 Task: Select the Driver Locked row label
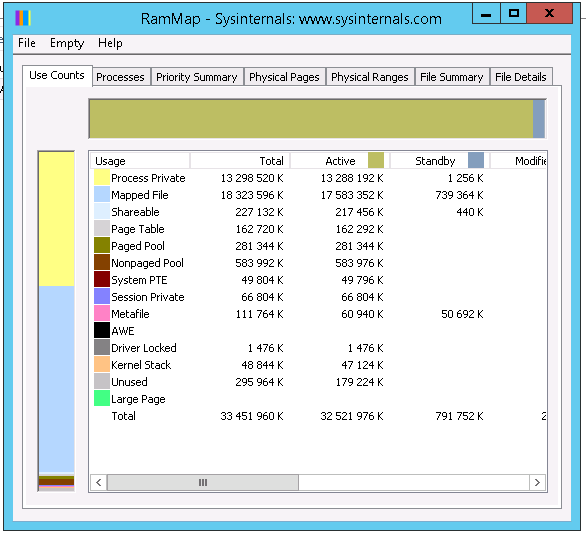click(x=144, y=348)
